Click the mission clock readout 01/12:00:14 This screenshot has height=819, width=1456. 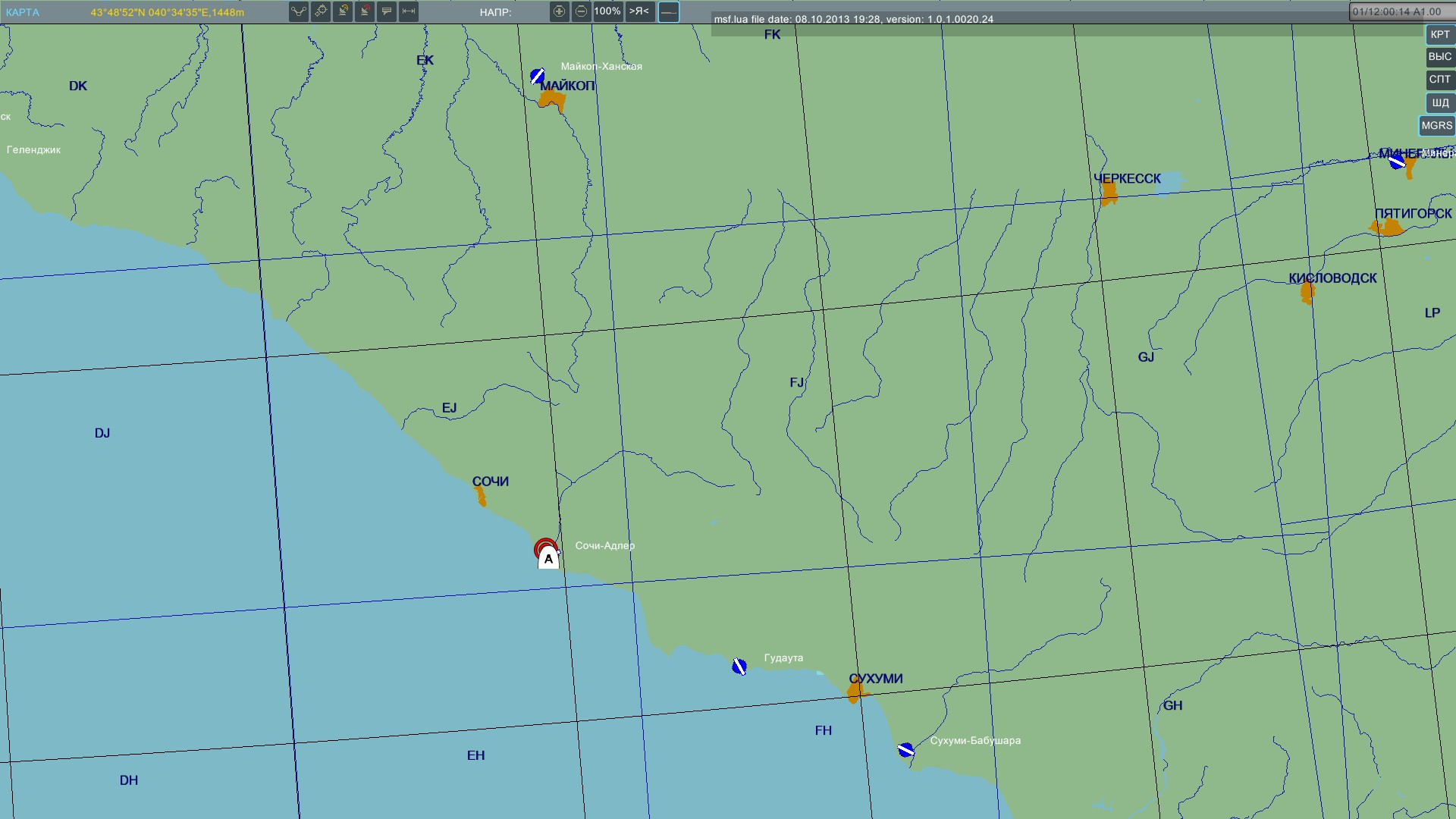[1396, 11]
